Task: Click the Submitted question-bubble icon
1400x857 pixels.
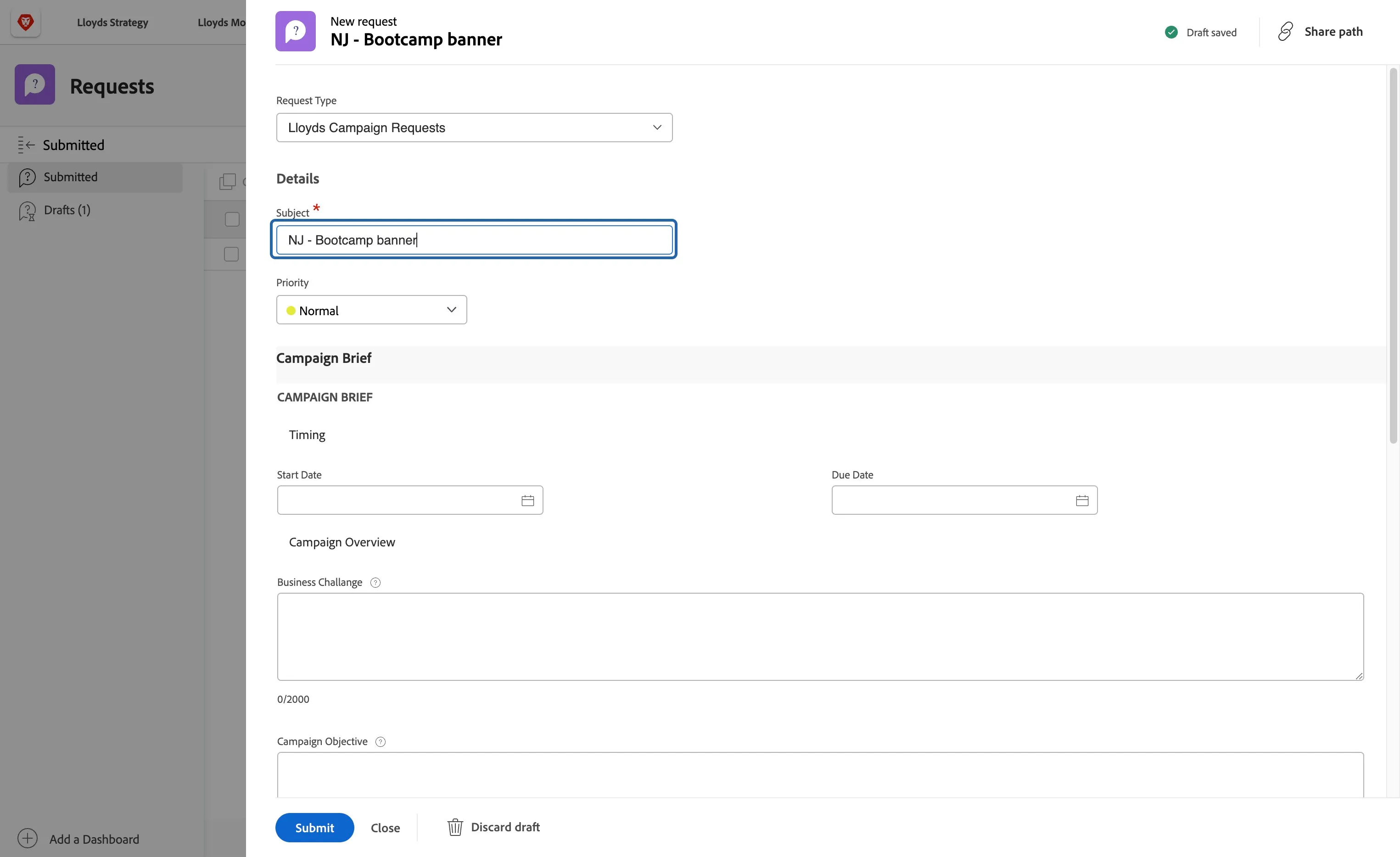Action: pyautogui.click(x=27, y=178)
